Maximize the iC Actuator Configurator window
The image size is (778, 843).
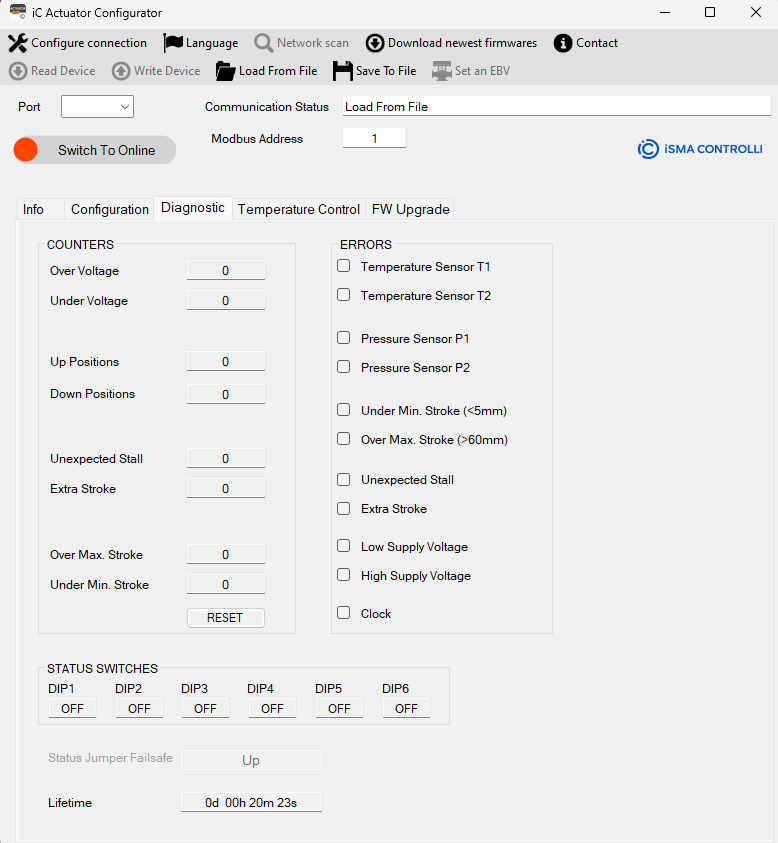click(x=710, y=12)
